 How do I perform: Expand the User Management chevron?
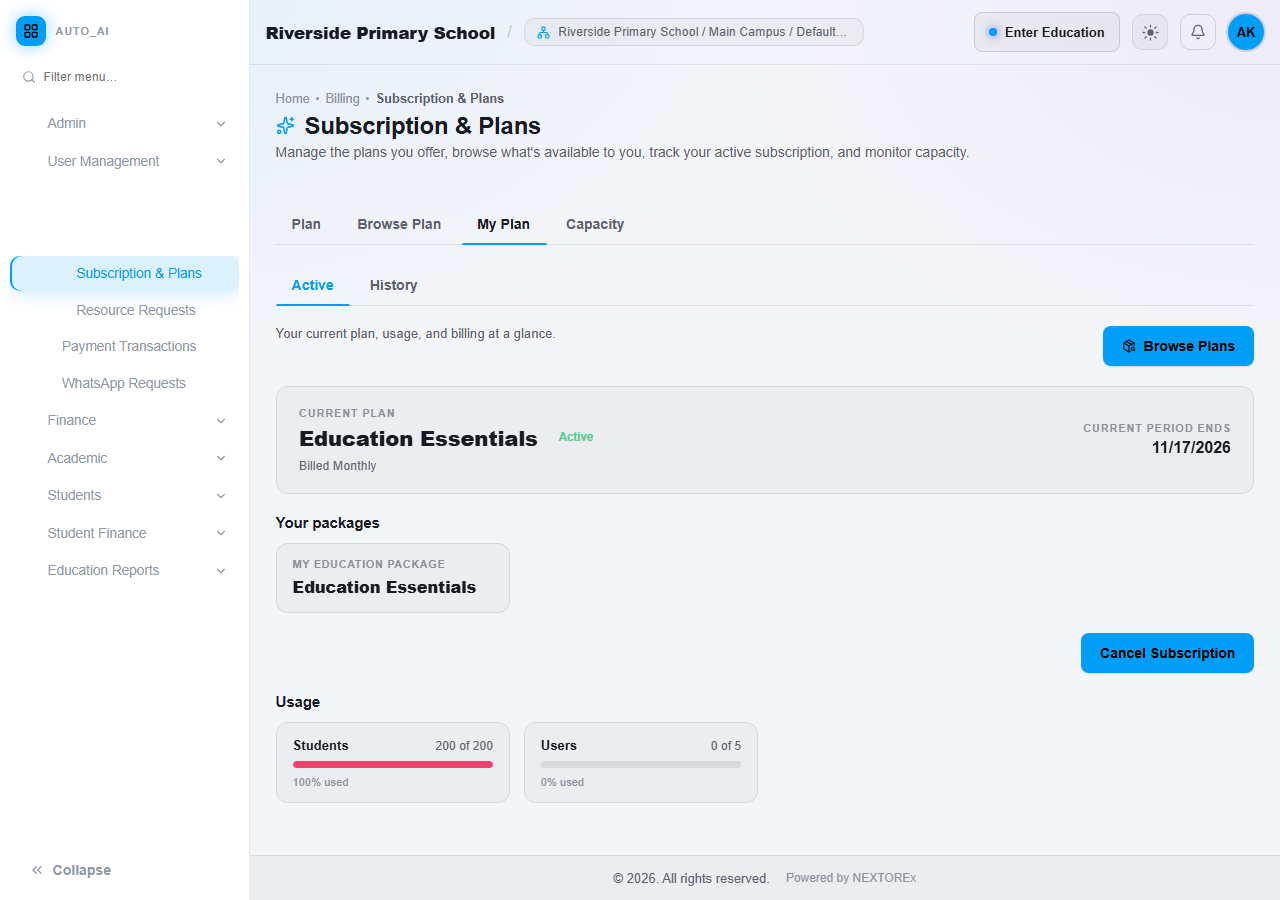pos(221,161)
